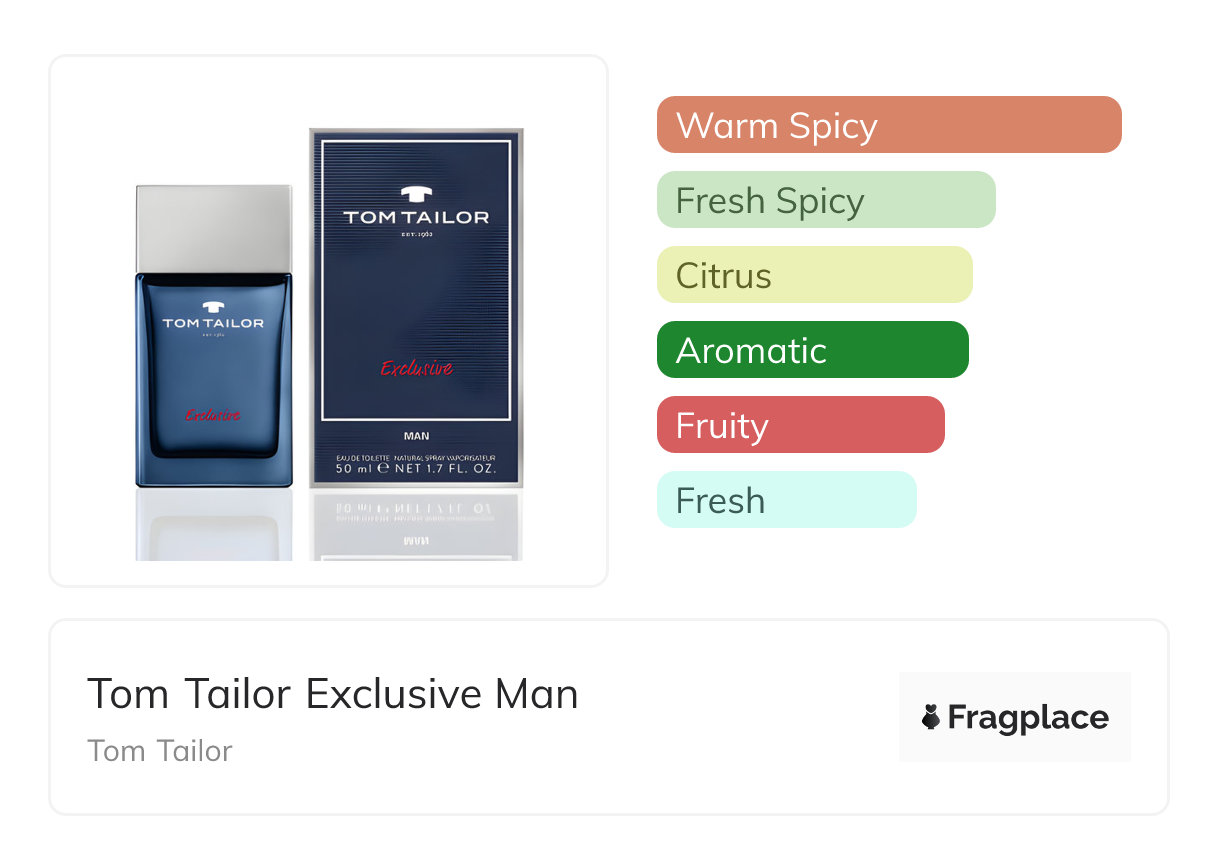The height and width of the screenshot is (864, 1218).
Task: Click the Fragplace logo icon
Action: click(931, 717)
